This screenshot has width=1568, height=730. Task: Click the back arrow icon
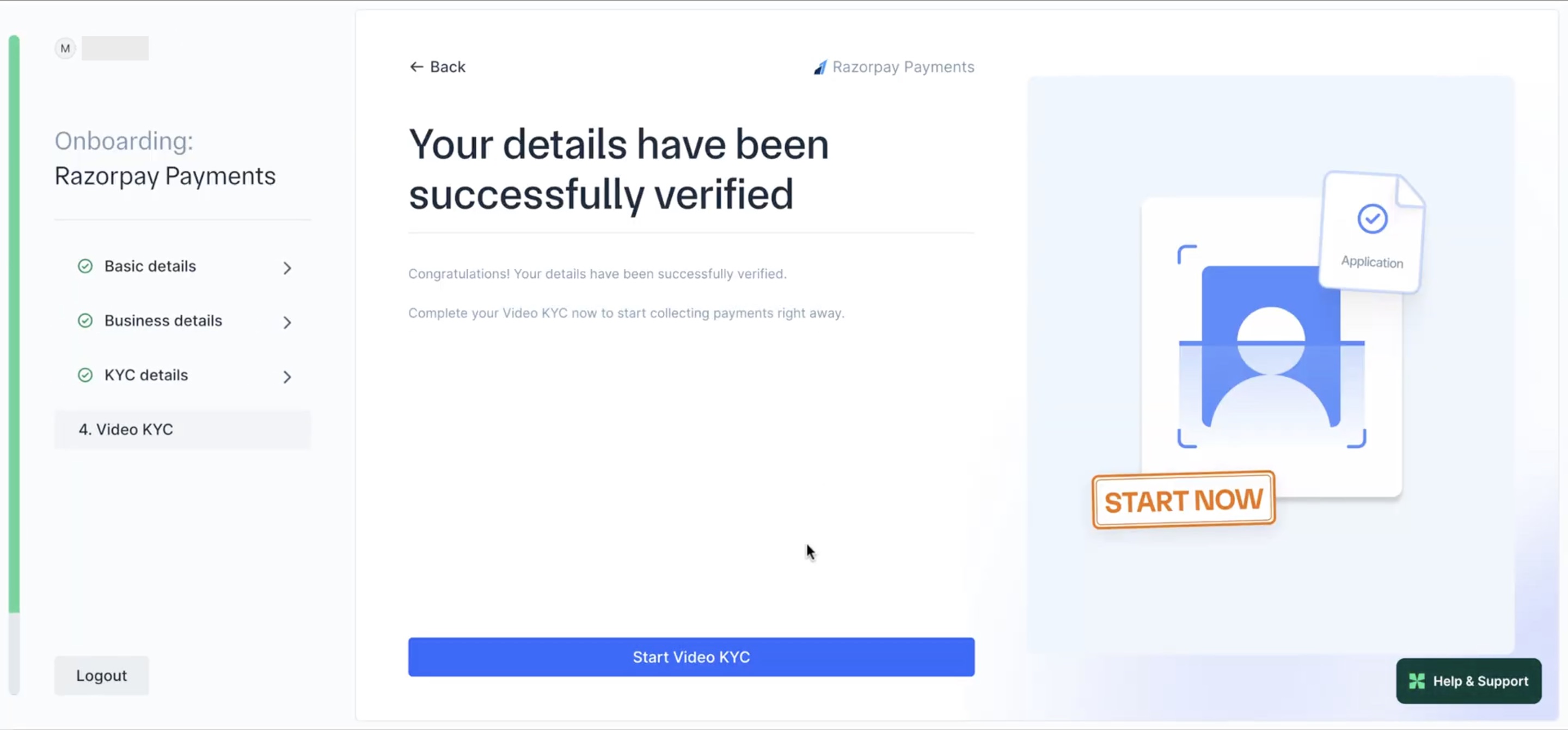pyautogui.click(x=416, y=66)
